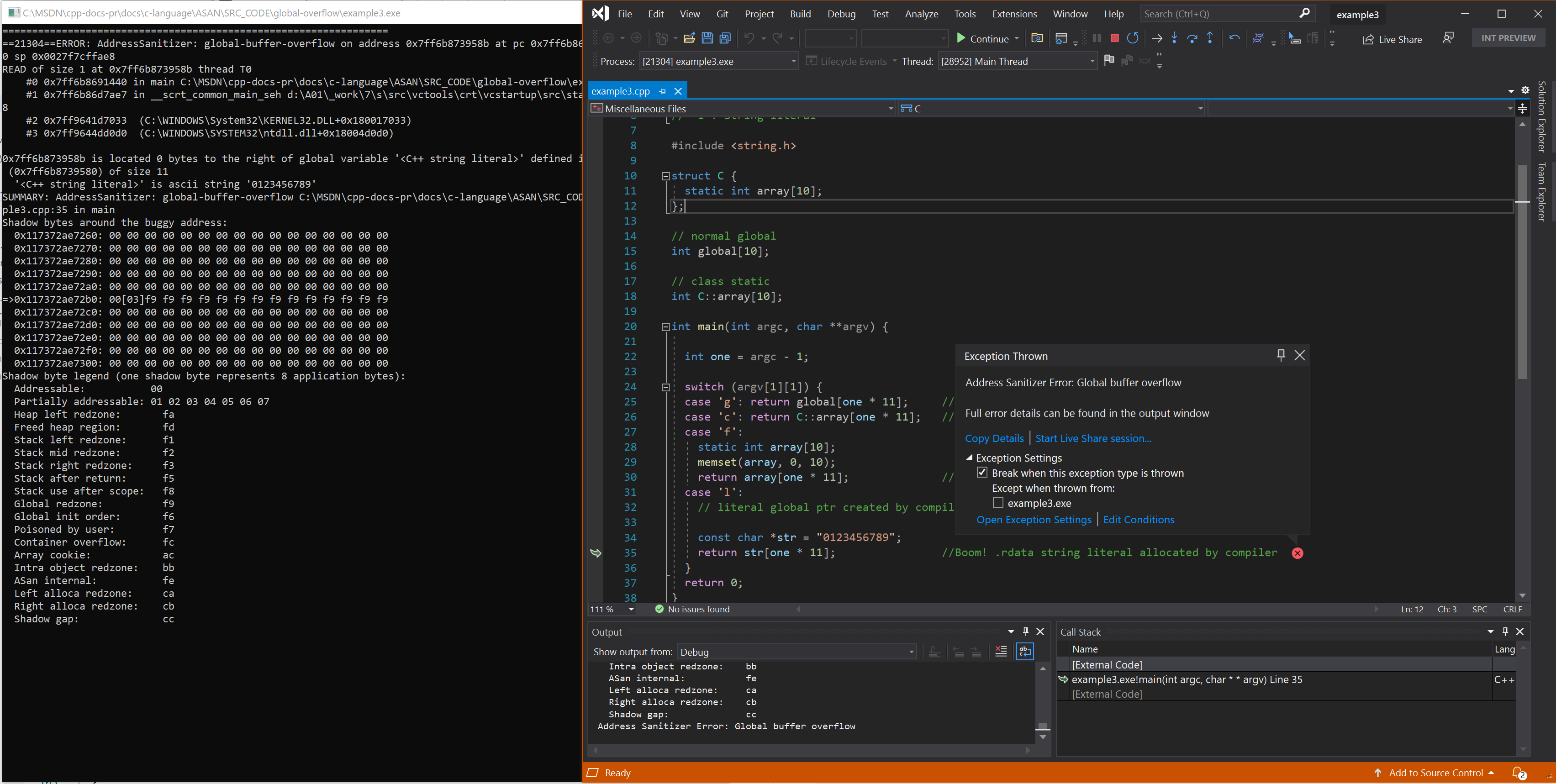Collapse the main function block
The height and width of the screenshot is (784, 1556).
665,327
